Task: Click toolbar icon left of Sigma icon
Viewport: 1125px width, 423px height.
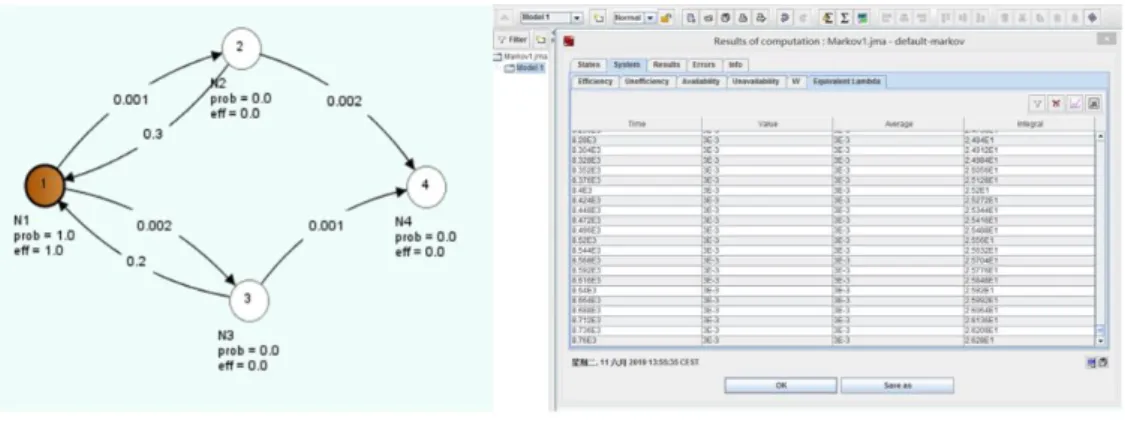Action: (x=827, y=18)
